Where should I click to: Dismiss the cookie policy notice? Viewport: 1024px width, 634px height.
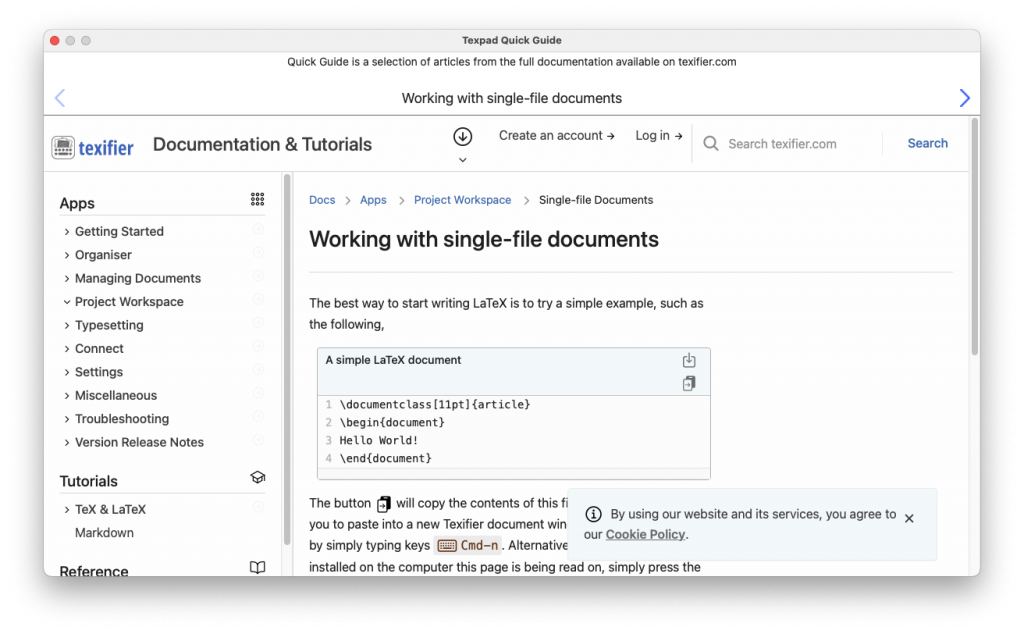click(909, 518)
